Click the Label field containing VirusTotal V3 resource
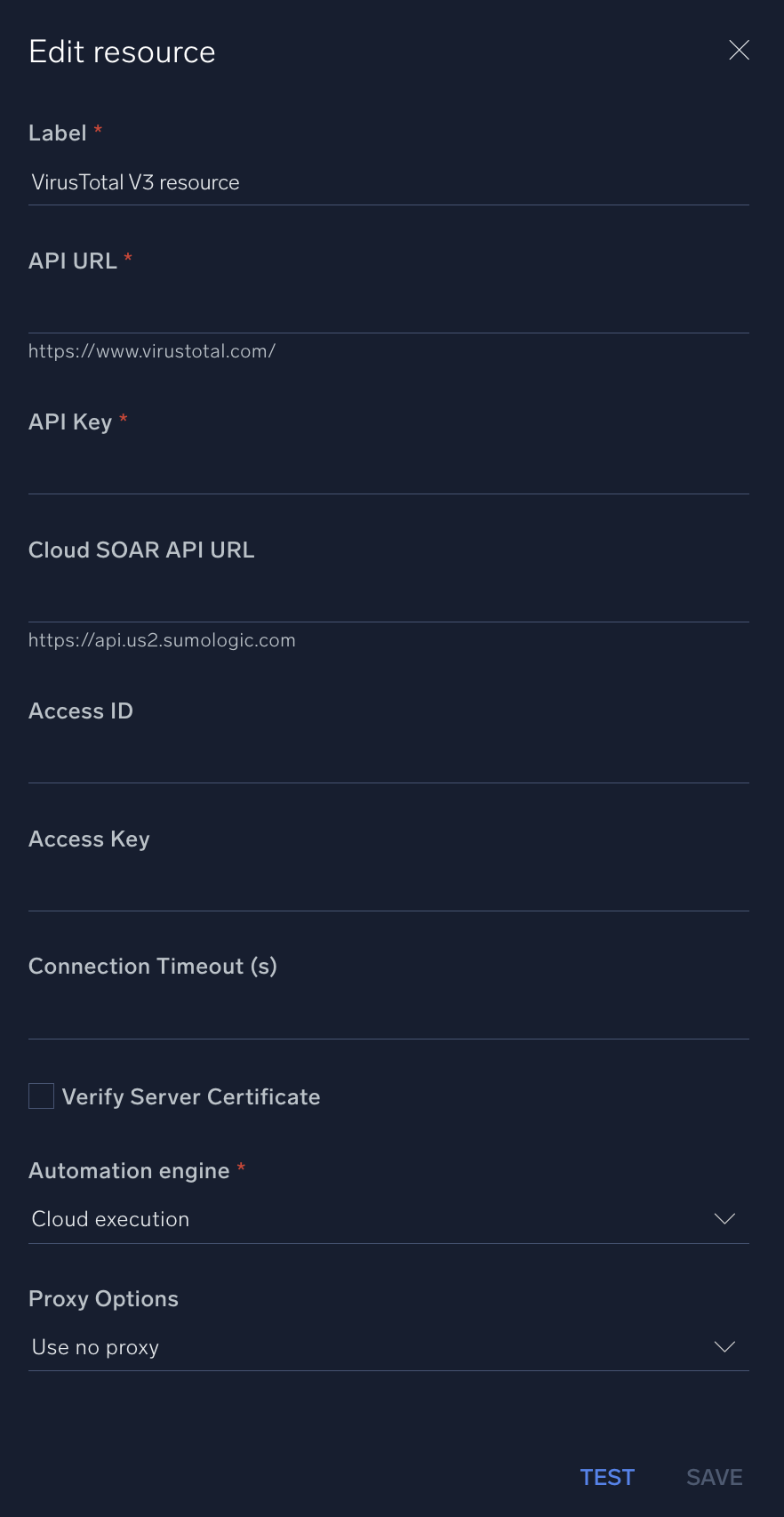The width and height of the screenshot is (784, 1517). (x=388, y=182)
